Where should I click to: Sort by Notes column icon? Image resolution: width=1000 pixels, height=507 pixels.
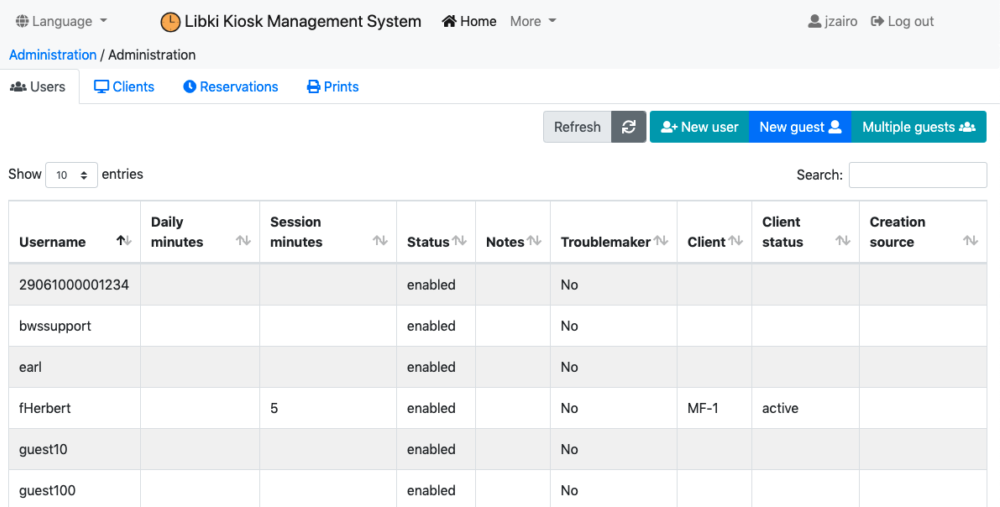(534, 241)
